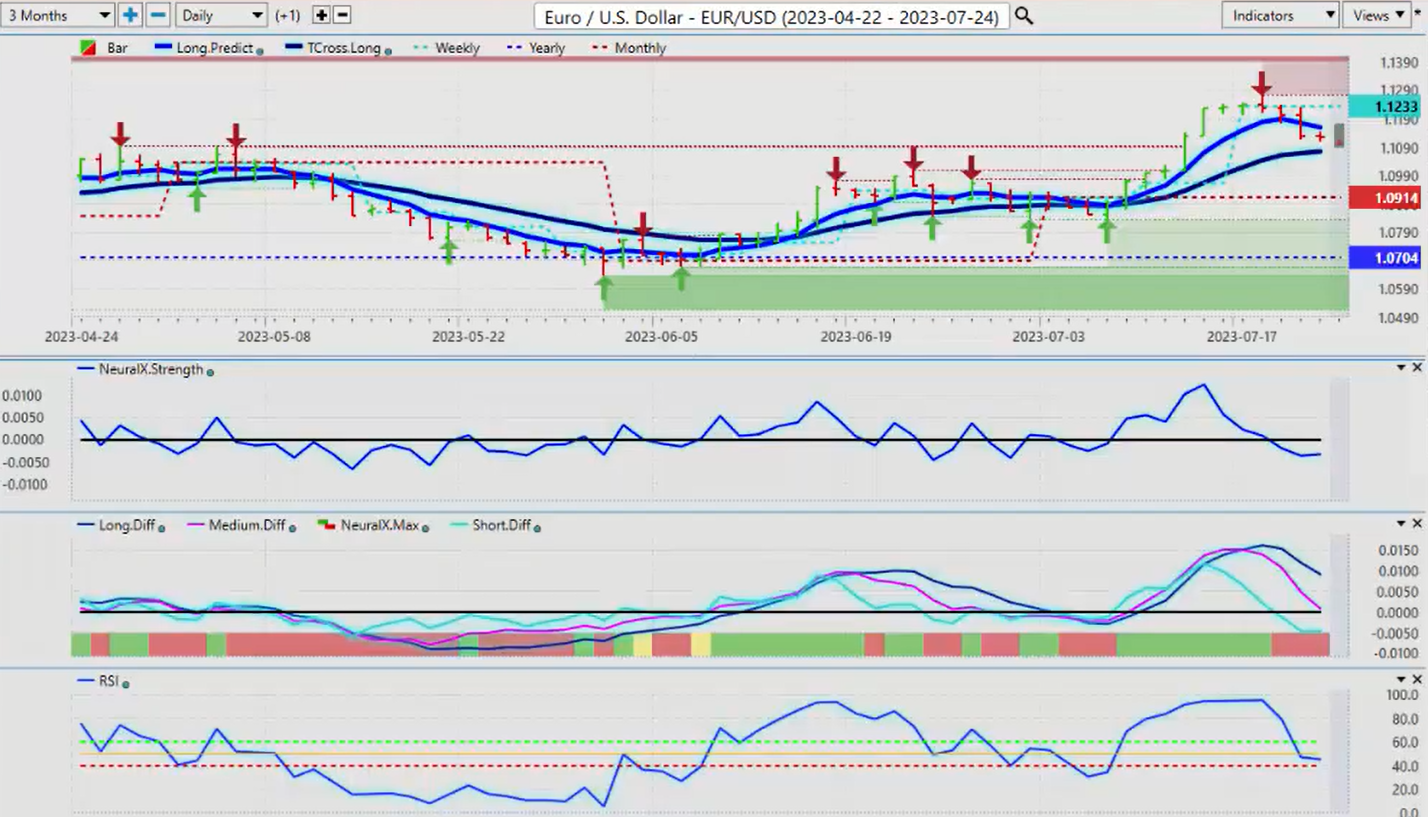Close the RSI panel
This screenshot has height=817, width=1428.
tap(1417, 680)
